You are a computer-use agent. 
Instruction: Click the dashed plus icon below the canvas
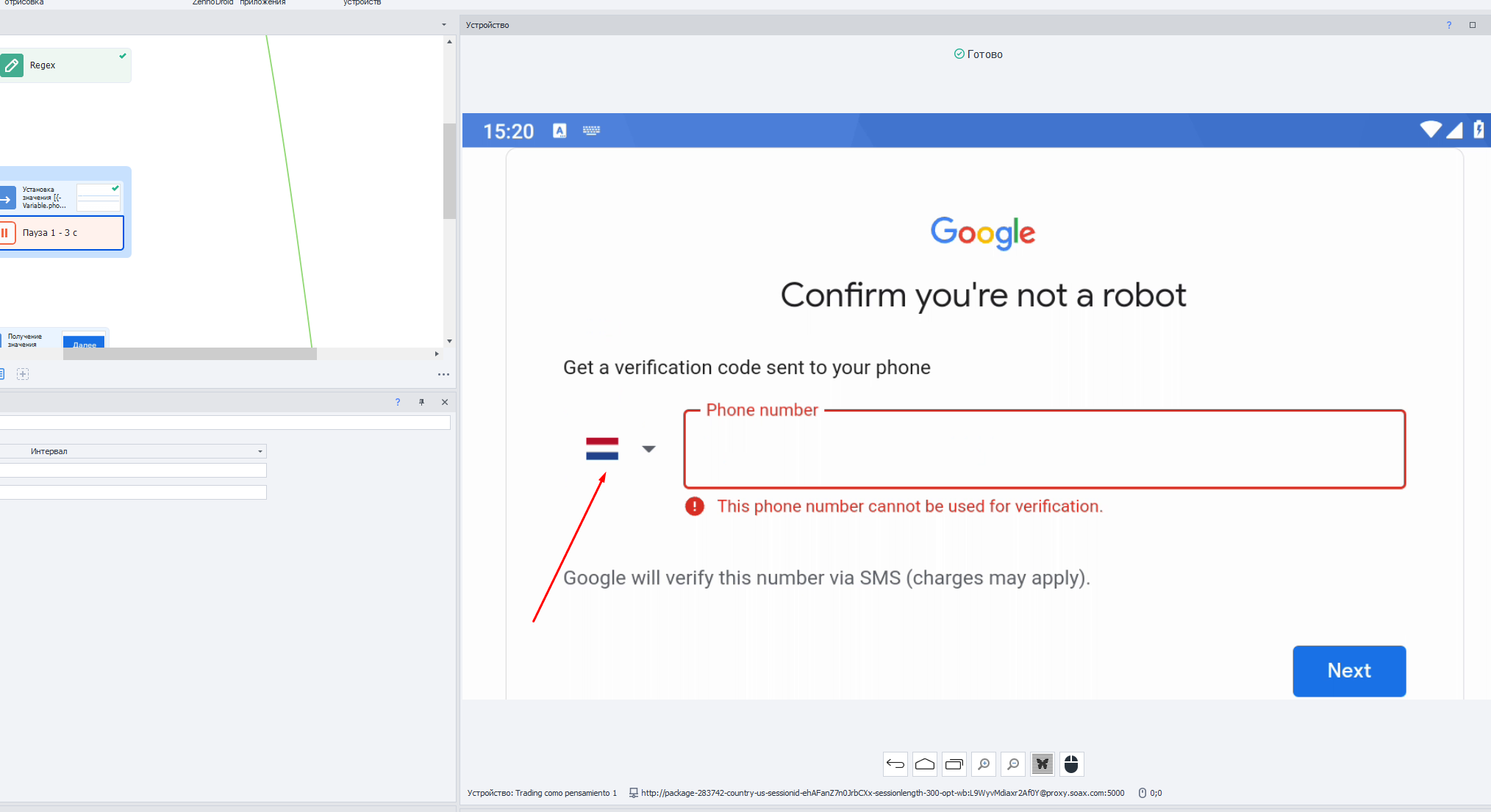pyautogui.click(x=23, y=374)
